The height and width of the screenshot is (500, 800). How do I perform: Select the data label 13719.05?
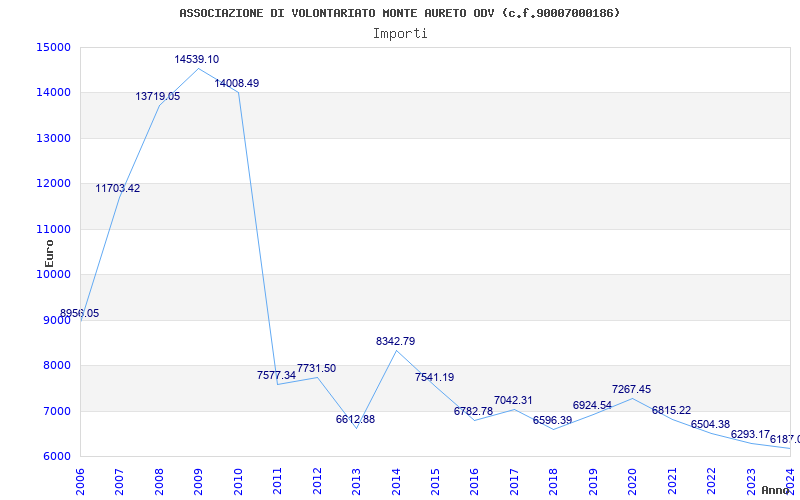coord(158,96)
